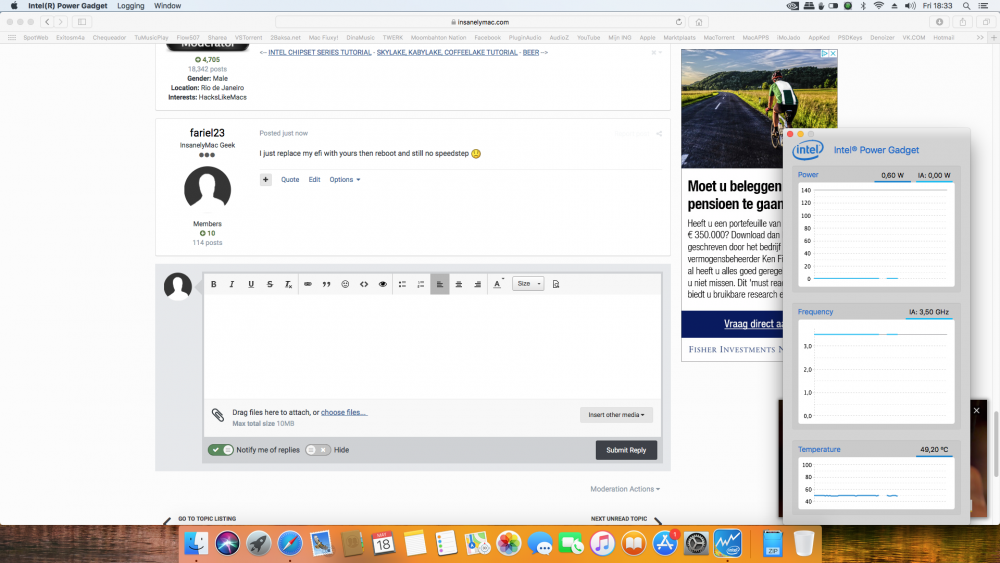This screenshot has height=563, width=1000.
Task: Insert a numbered list in editor
Action: 421,284
